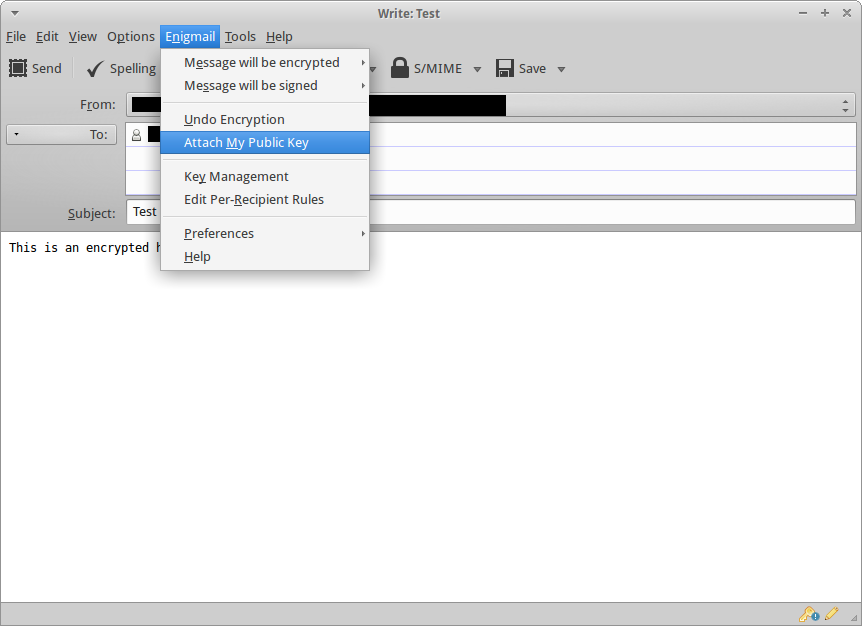Open the window menu triangle in title bar

point(15,13)
